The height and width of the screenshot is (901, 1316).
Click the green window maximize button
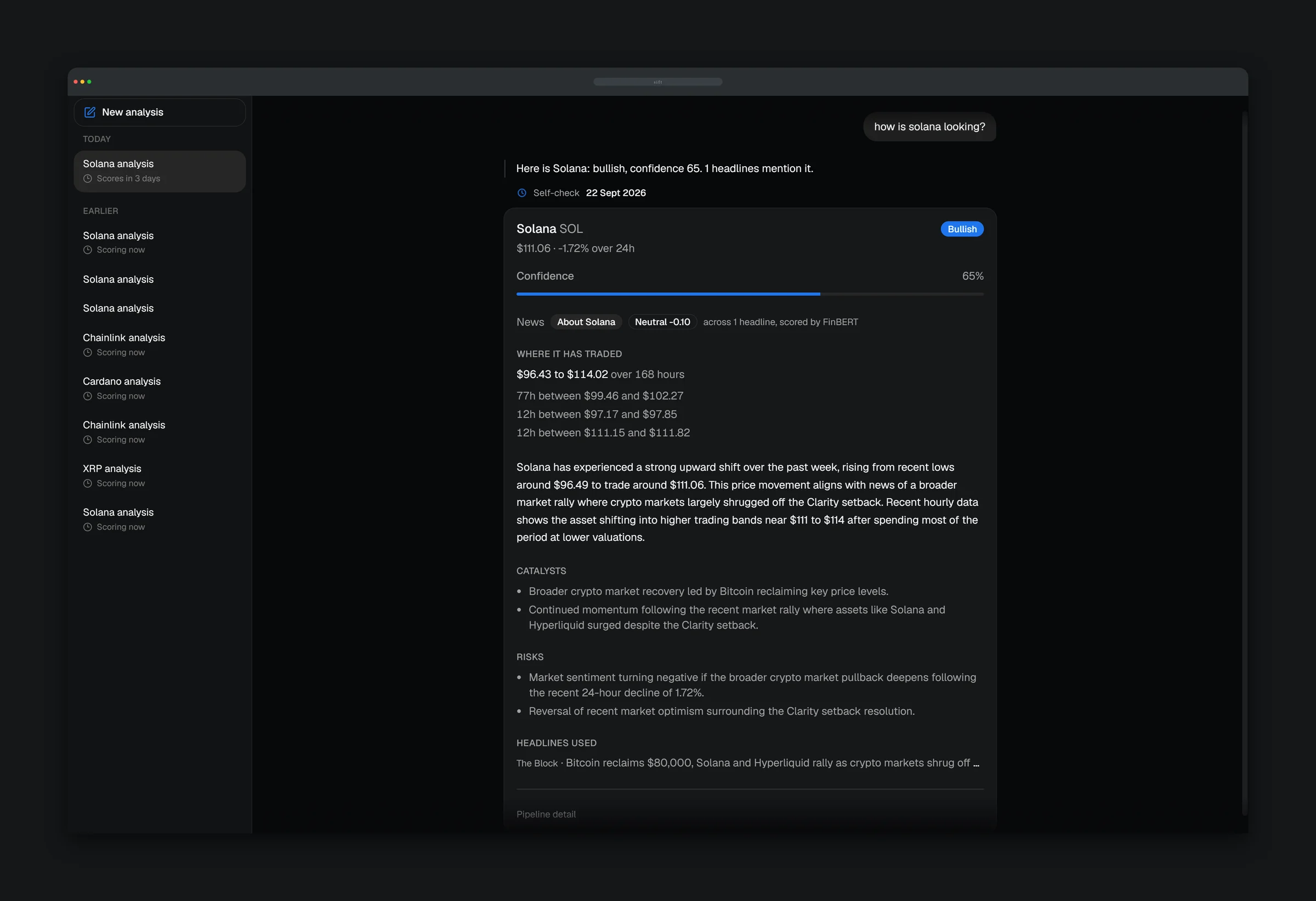click(89, 82)
